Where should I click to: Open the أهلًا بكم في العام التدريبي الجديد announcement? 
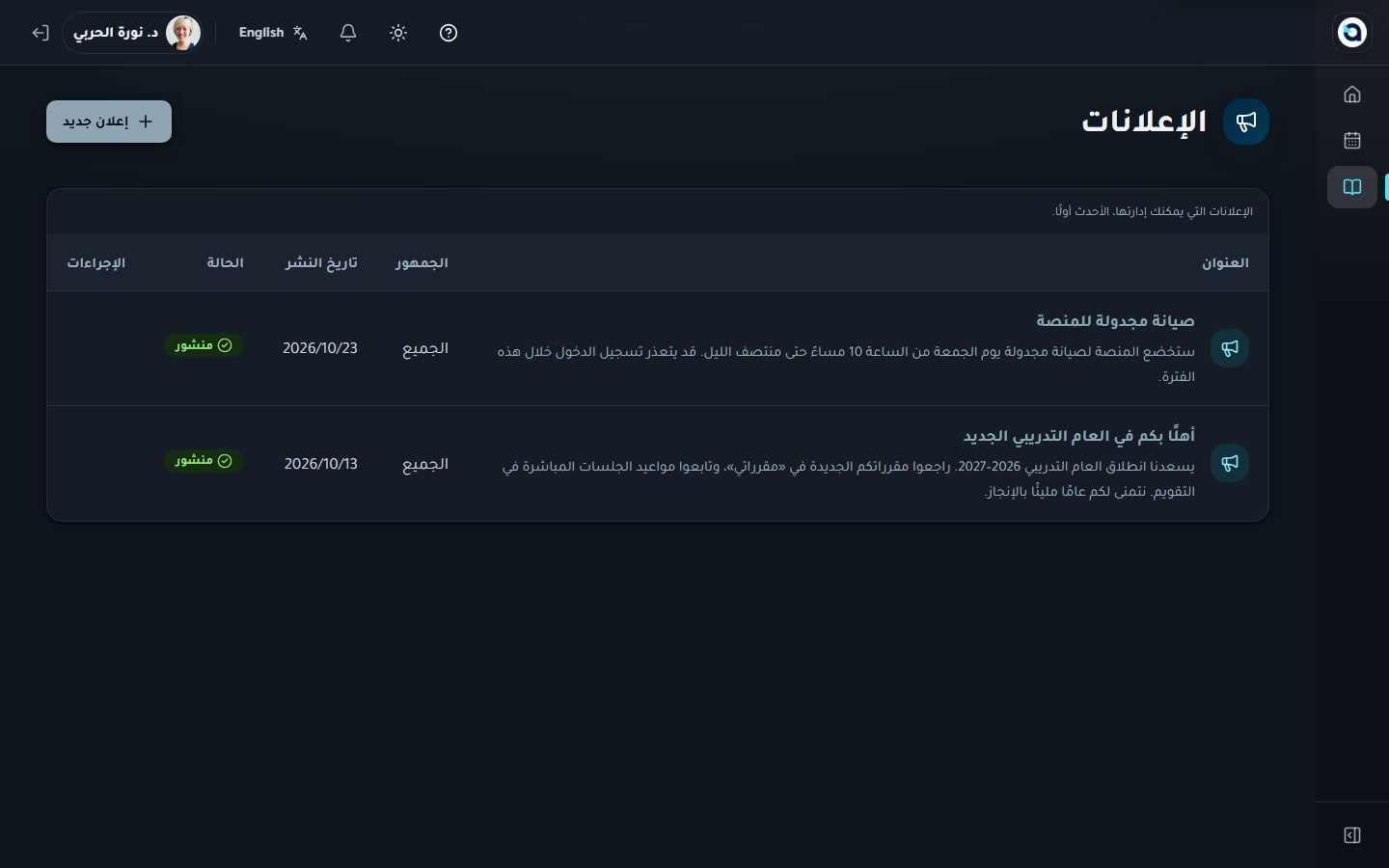tap(1078, 436)
